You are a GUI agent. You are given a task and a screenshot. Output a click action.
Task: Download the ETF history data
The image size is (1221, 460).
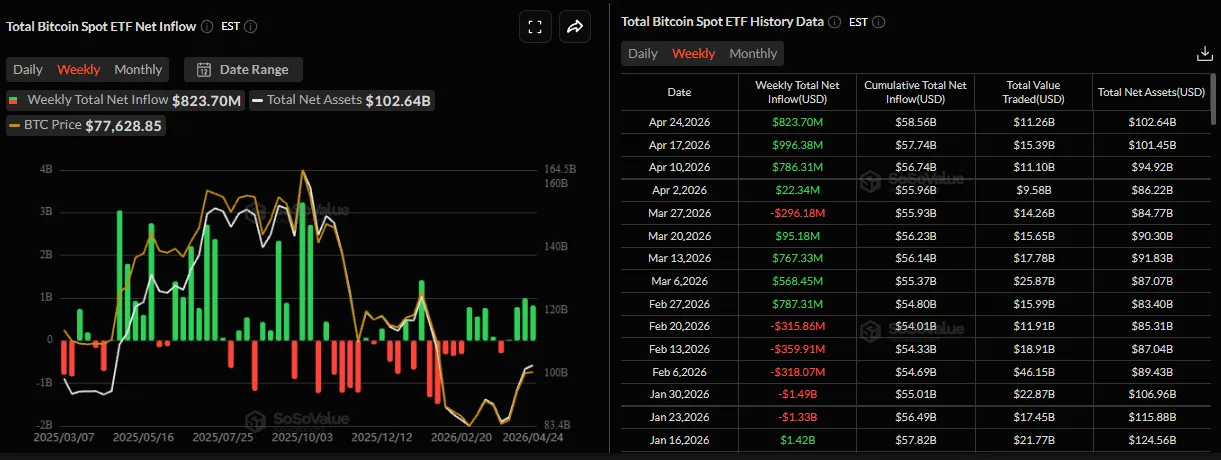pyautogui.click(x=1204, y=54)
